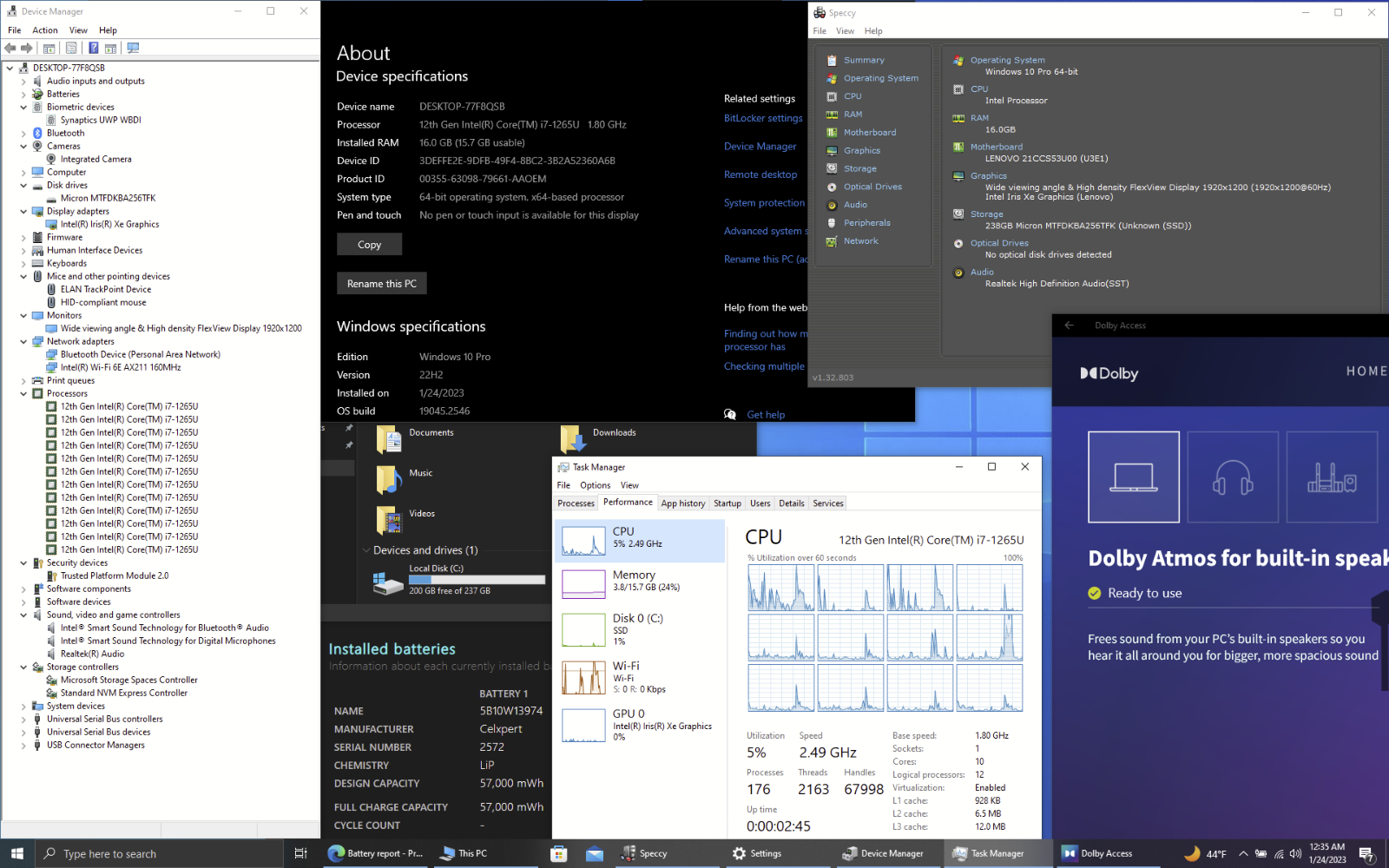Expand the Bluetooth node
Image resolution: width=1389 pixels, height=868 pixels.
click(x=23, y=134)
